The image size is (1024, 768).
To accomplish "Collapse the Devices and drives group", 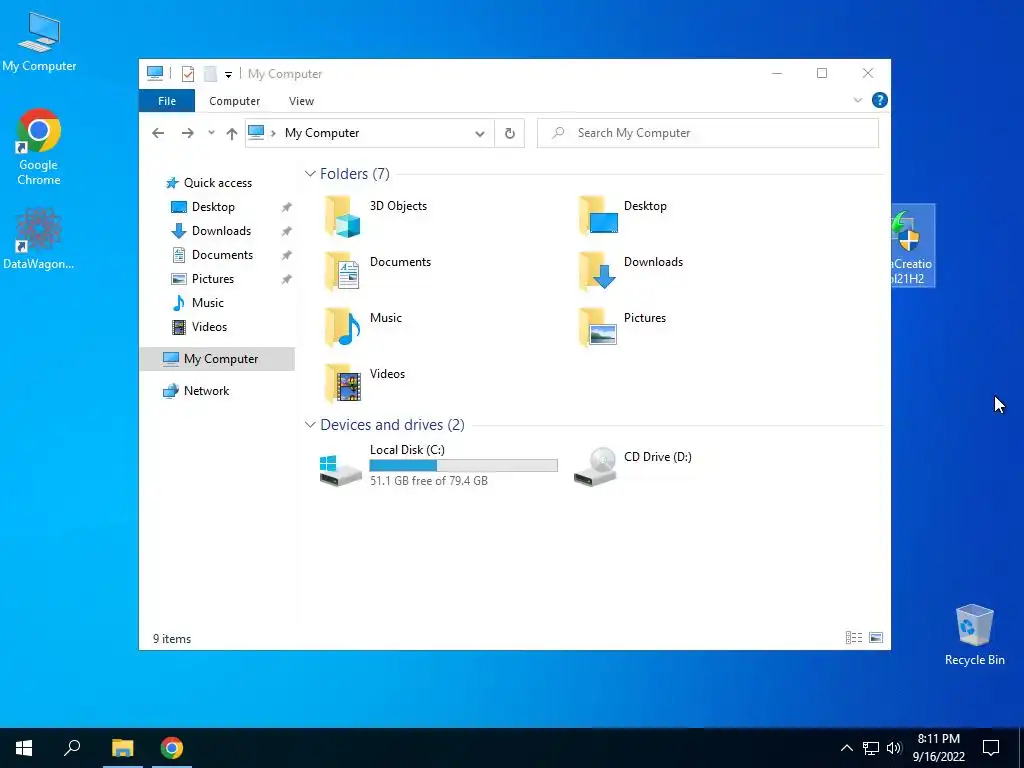I will (310, 425).
